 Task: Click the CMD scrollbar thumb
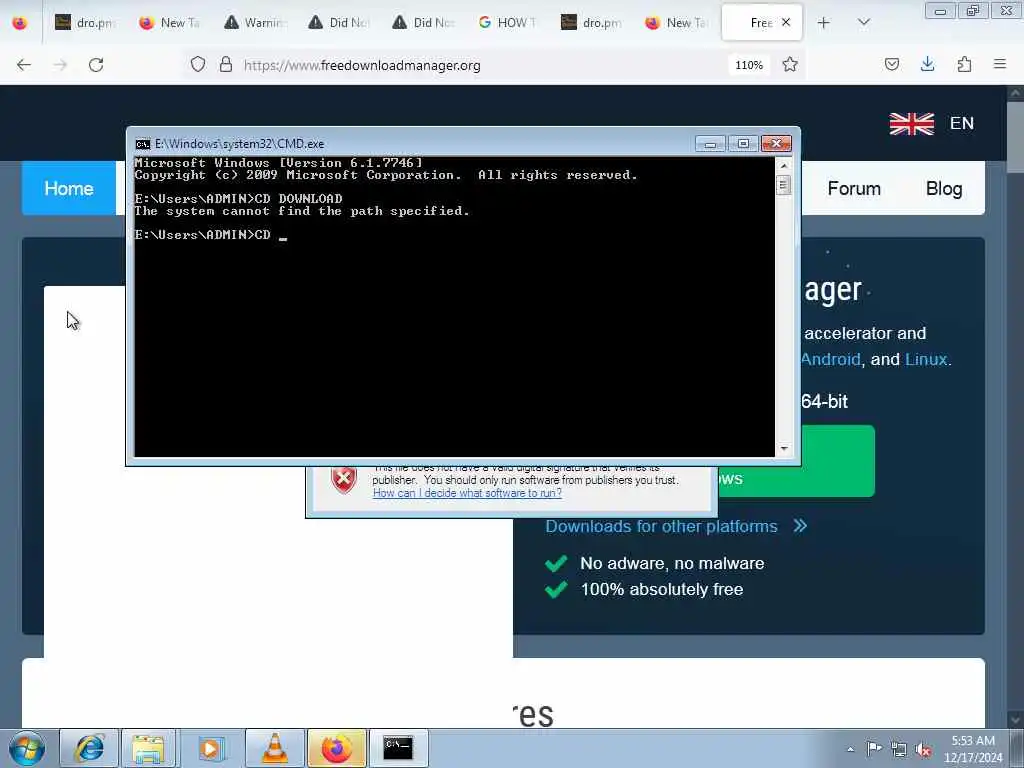784,185
